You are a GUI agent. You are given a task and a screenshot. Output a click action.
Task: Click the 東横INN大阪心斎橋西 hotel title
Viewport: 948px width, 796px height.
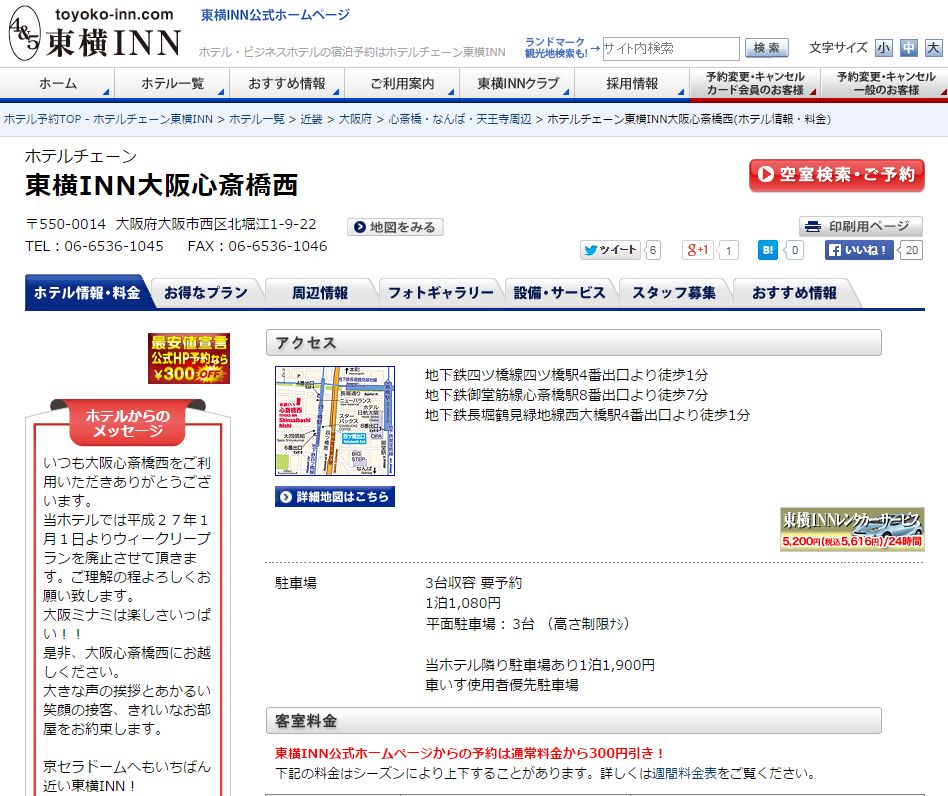pyautogui.click(x=161, y=185)
